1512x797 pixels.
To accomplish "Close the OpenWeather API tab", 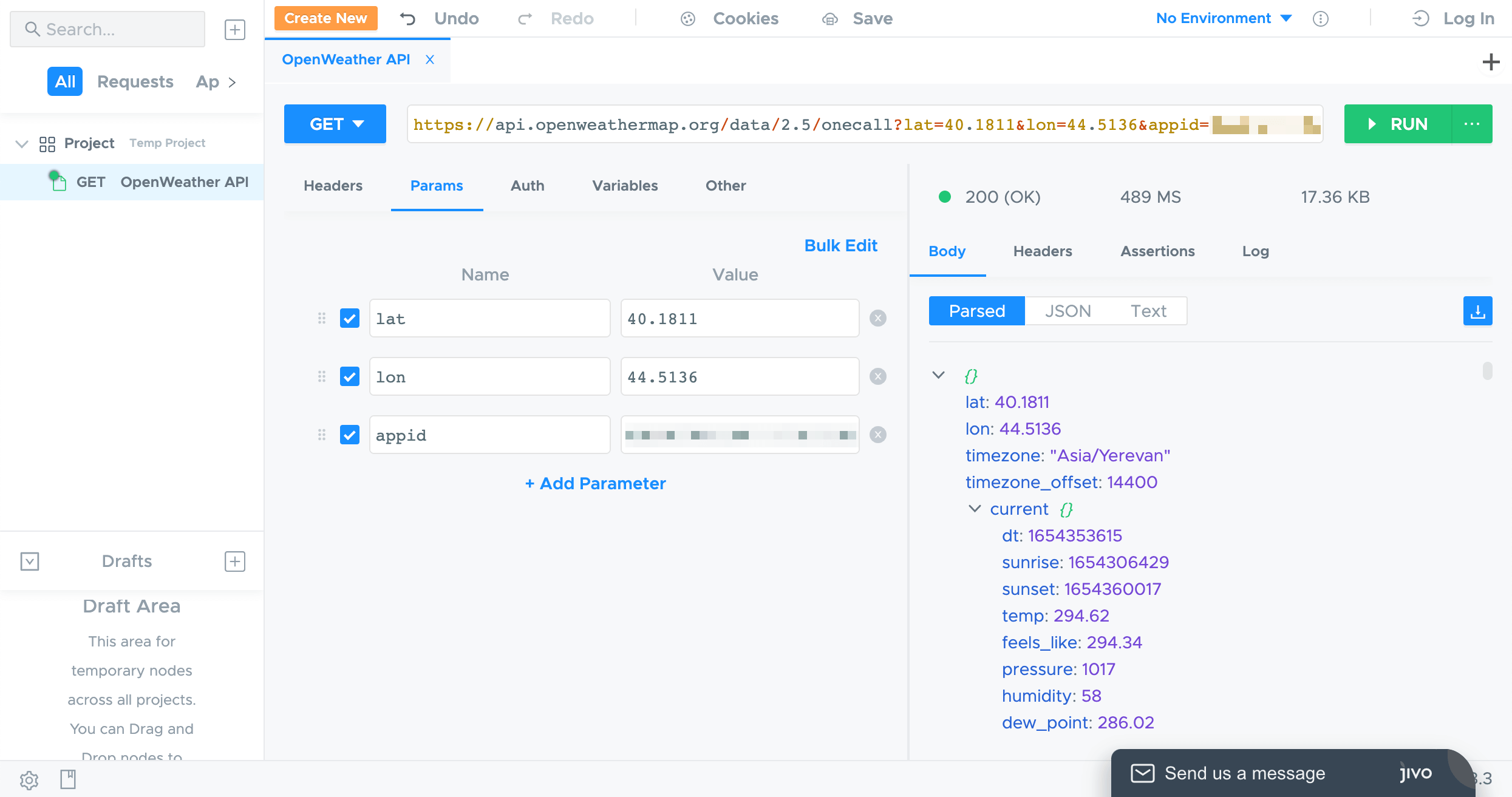I will 430,59.
